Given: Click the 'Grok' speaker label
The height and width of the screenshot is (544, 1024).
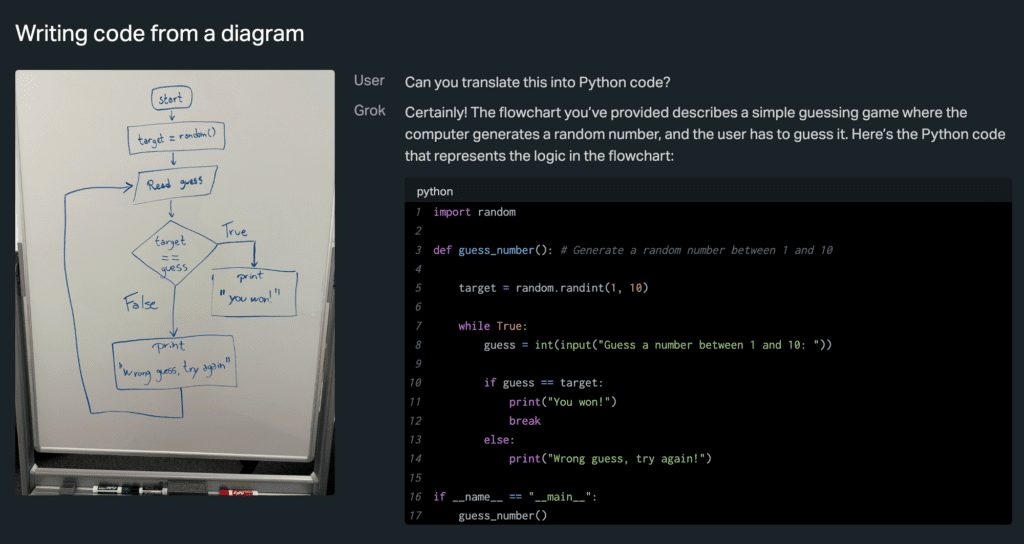Looking at the screenshot, I should 369,111.
